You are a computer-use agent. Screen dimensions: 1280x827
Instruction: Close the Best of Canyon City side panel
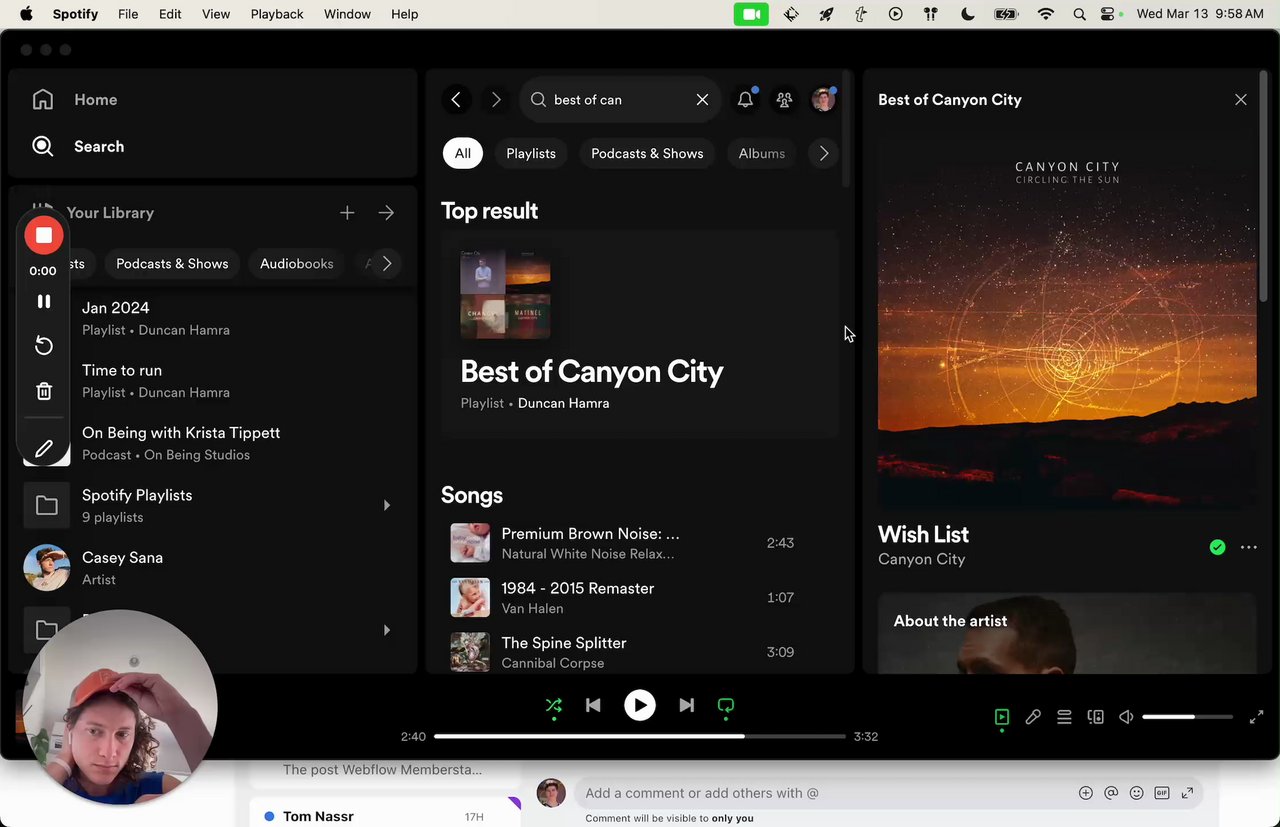1240,99
